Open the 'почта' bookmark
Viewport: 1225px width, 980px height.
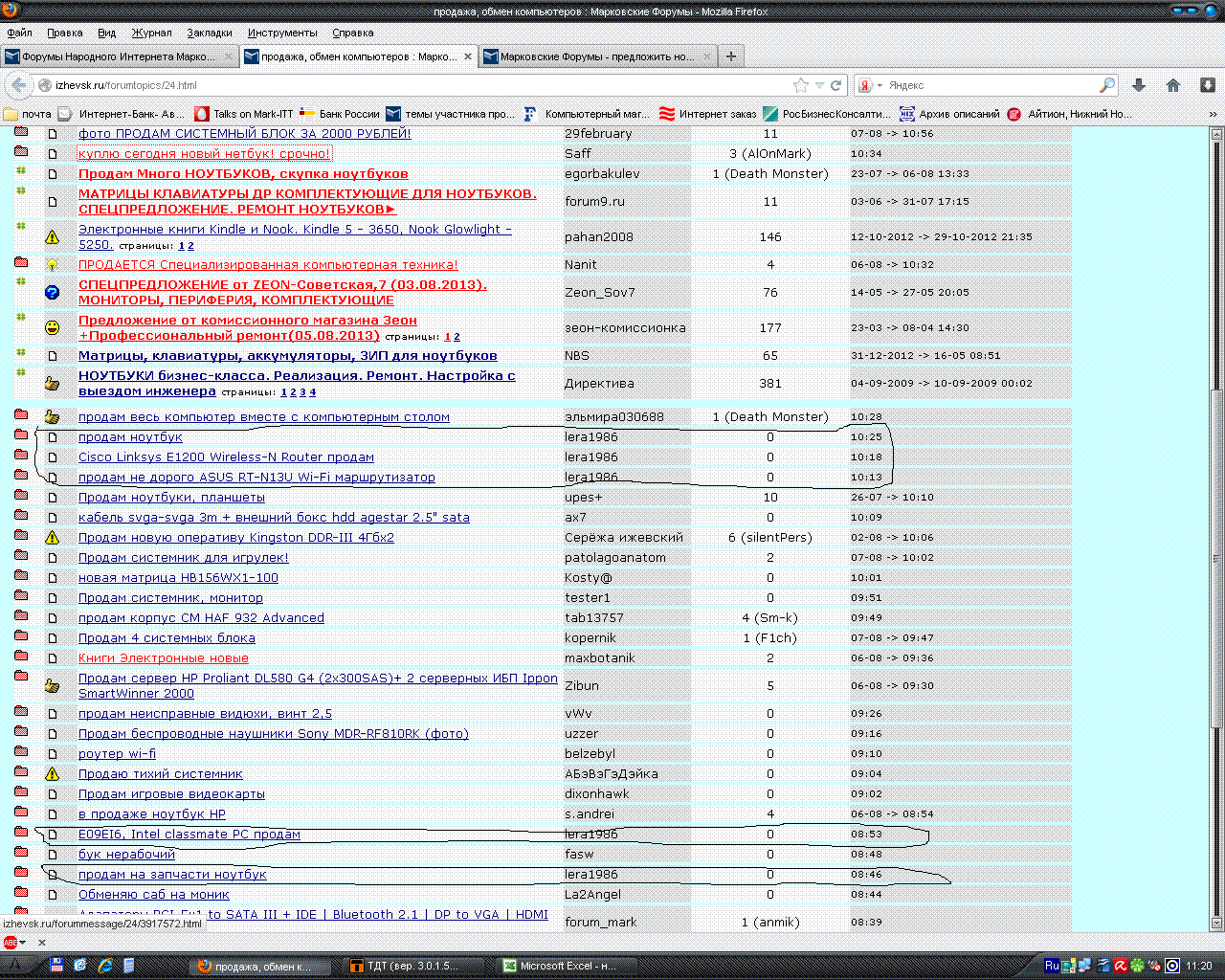coord(28,114)
